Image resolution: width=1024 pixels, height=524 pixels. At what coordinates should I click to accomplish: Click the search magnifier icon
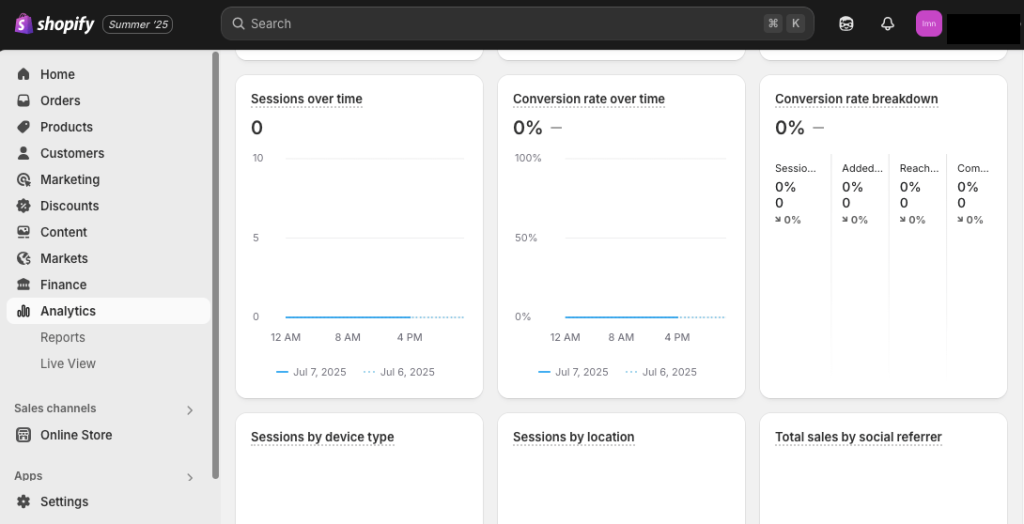(x=238, y=24)
